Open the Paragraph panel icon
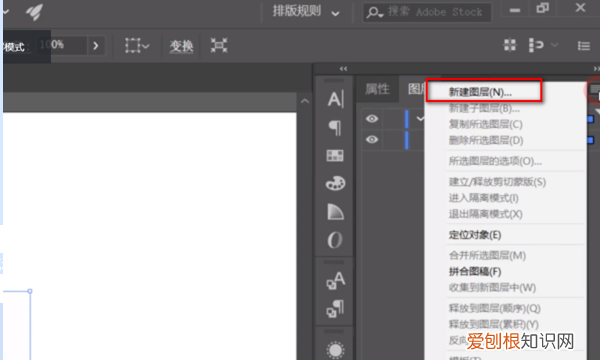The image size is (600, 360). [335, 128]
